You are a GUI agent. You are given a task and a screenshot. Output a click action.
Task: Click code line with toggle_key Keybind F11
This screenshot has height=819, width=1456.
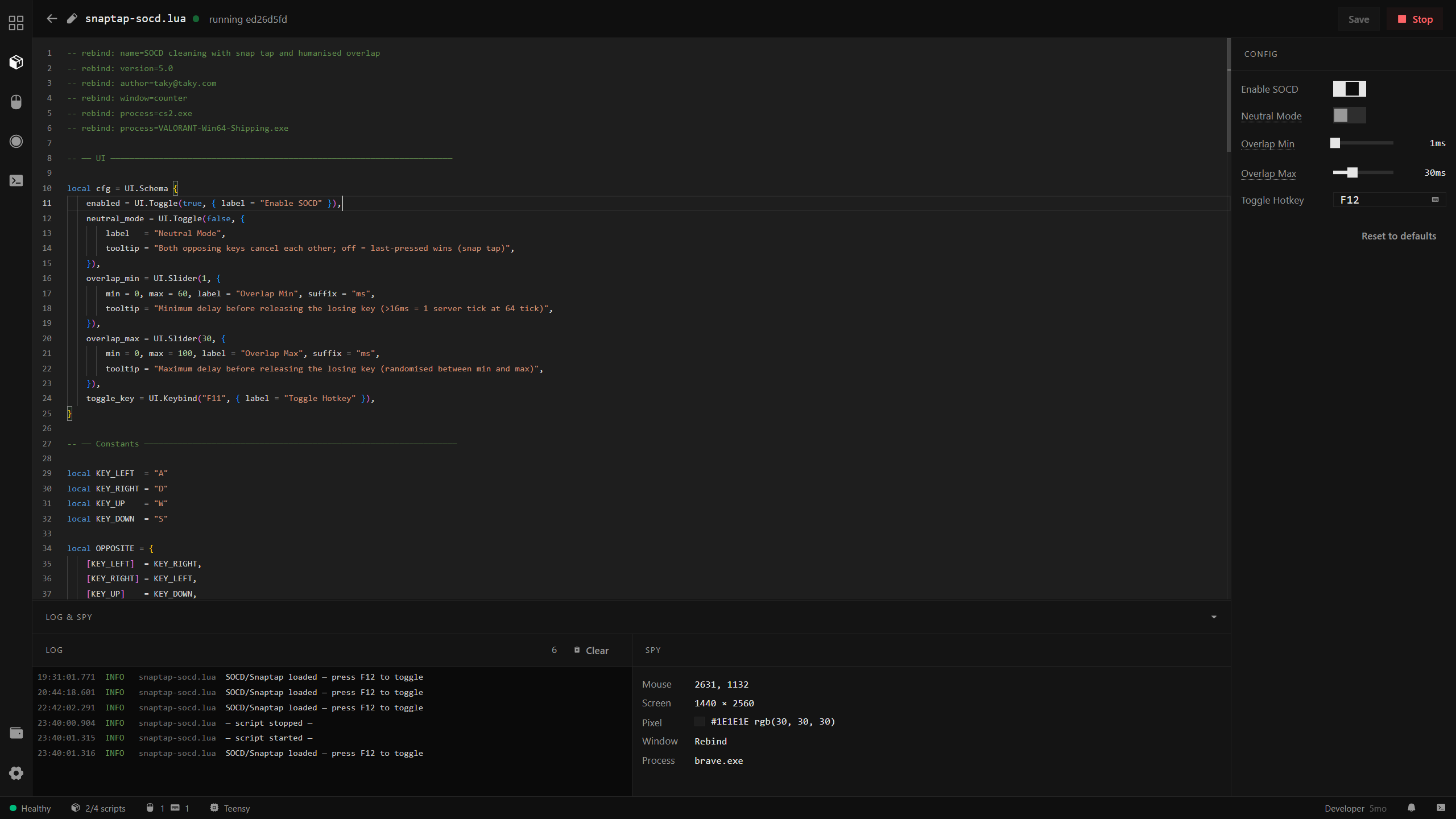click(x=230, y=398)
